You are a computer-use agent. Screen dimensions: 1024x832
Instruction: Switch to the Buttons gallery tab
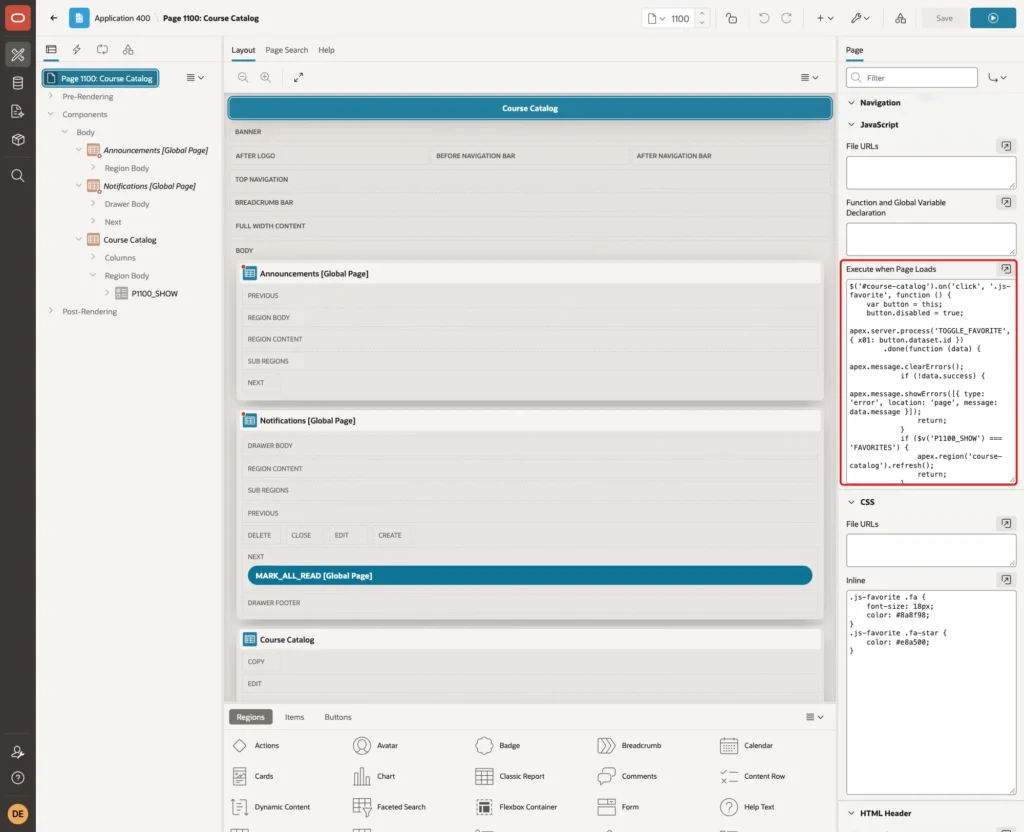pos(338,717)
